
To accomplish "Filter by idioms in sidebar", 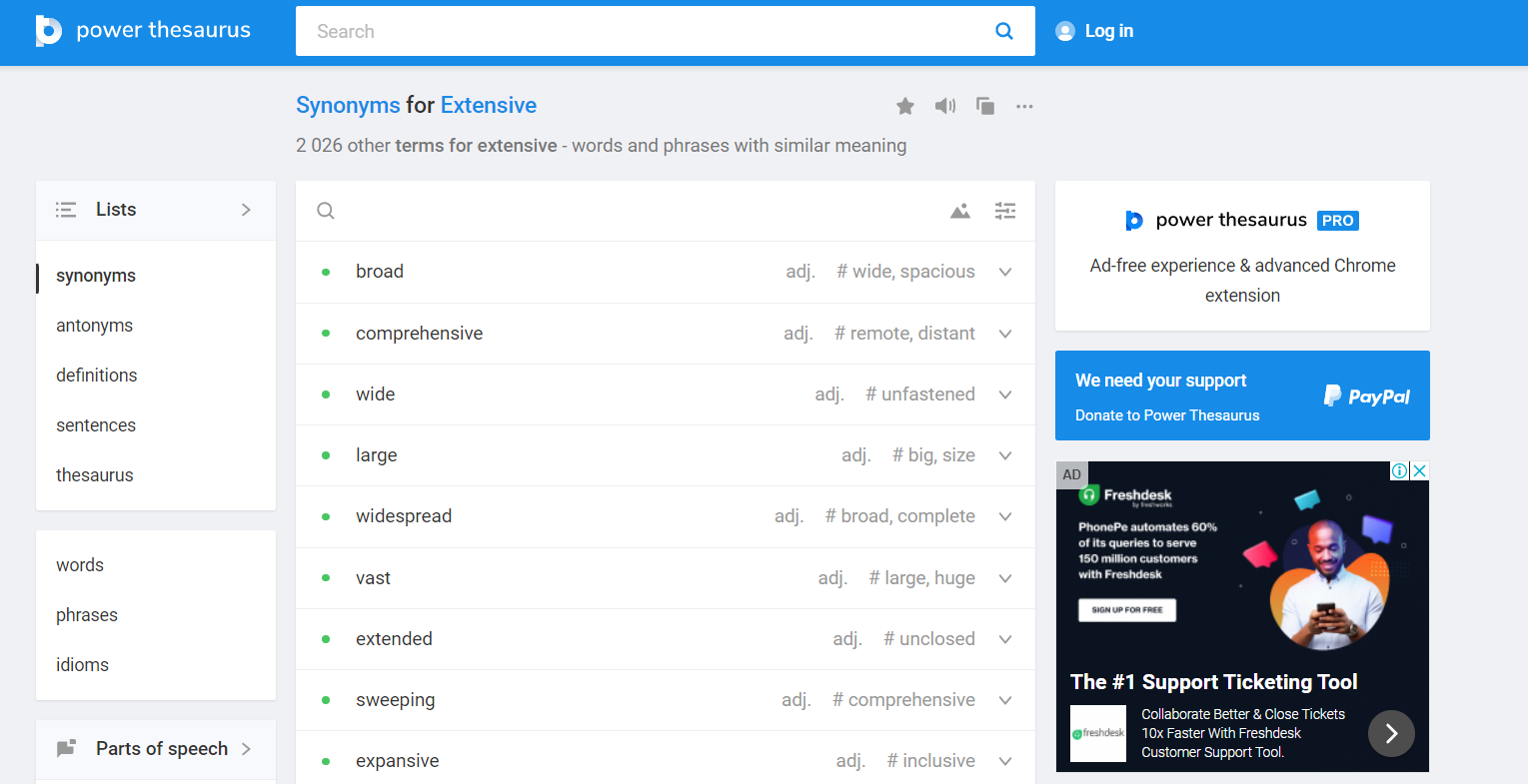I will click(82, 665).
